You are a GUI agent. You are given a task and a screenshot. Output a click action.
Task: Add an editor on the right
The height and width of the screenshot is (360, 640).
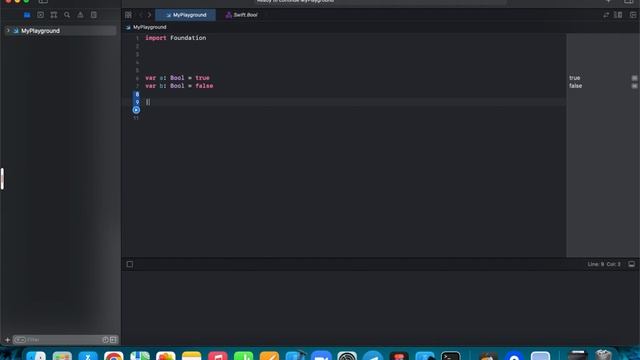633,15
